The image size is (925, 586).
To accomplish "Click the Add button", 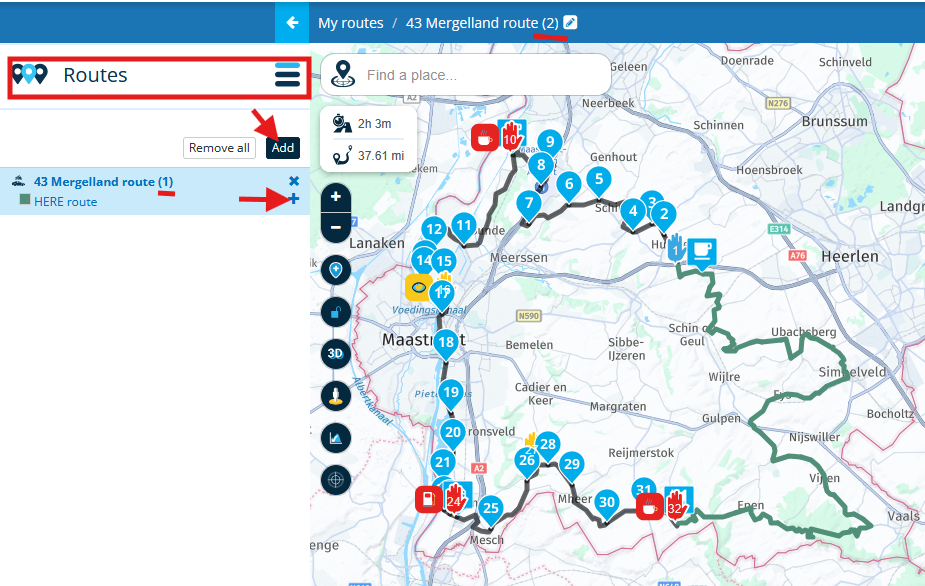I will (283, 148).
